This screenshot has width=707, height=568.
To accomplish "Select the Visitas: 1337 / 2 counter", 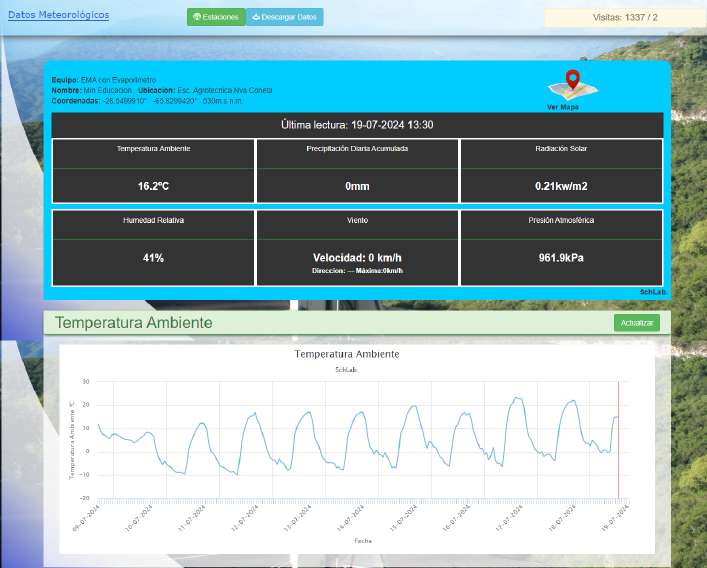I will click(x=625, y=18).
